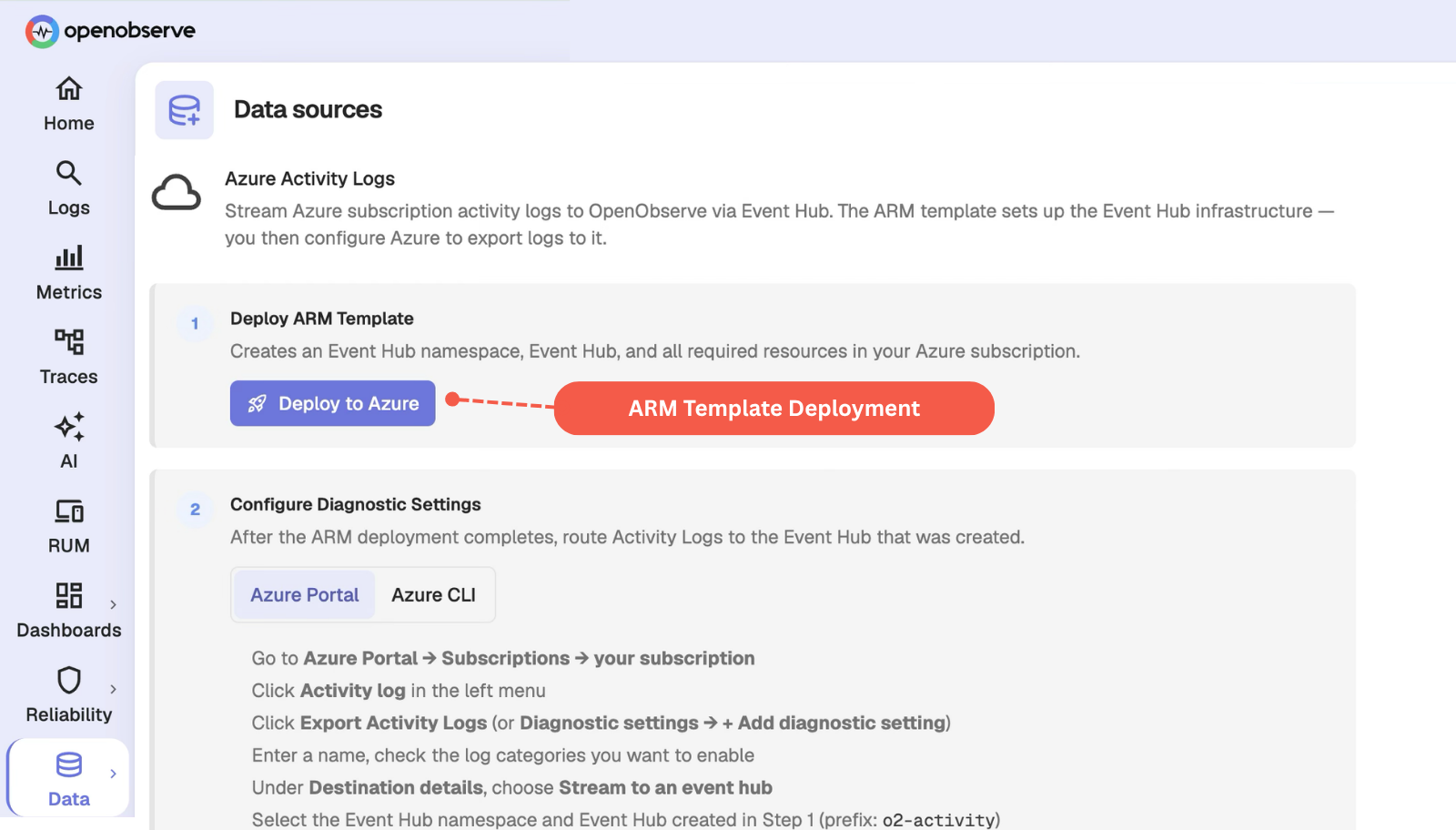1456x830 pixels.
Task: Open the AI section
Action: click(69, 442)
